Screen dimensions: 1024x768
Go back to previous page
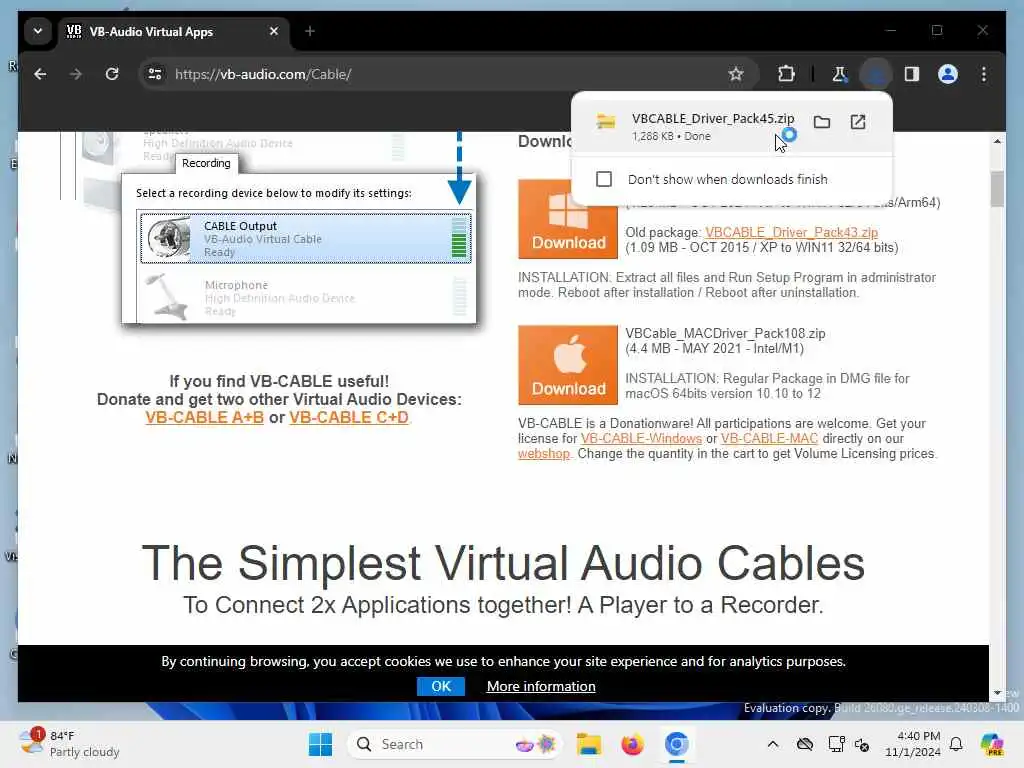(40, 74)
